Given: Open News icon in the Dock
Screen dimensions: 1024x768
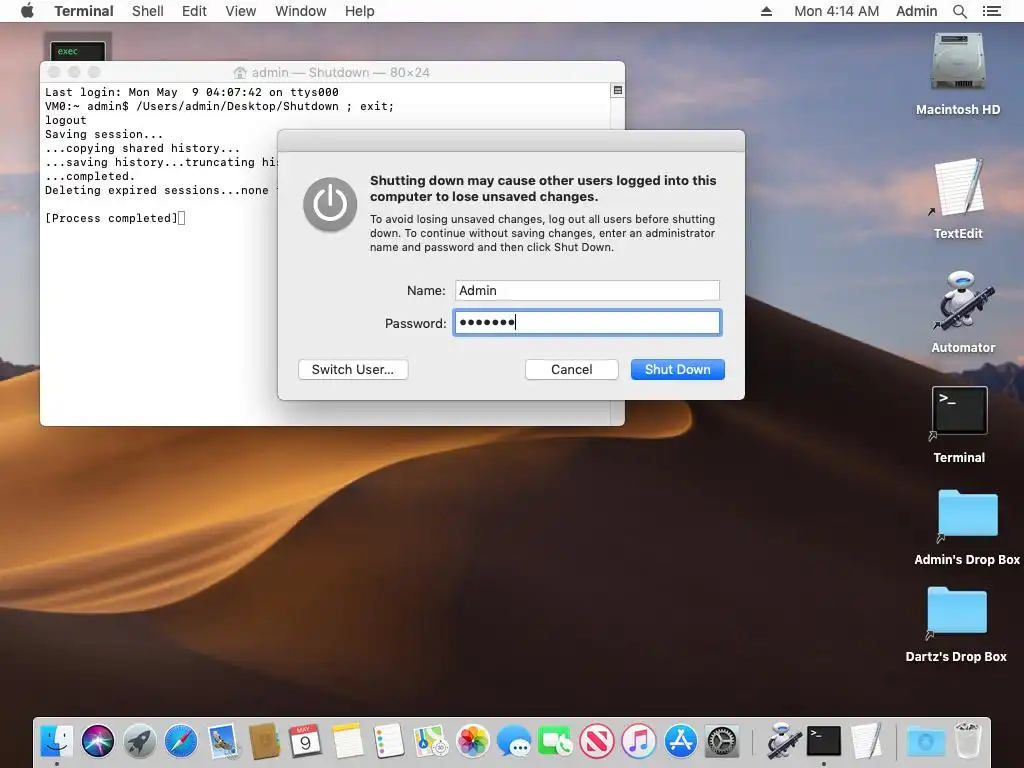Looking at the screenshot, I should [597, 741].
